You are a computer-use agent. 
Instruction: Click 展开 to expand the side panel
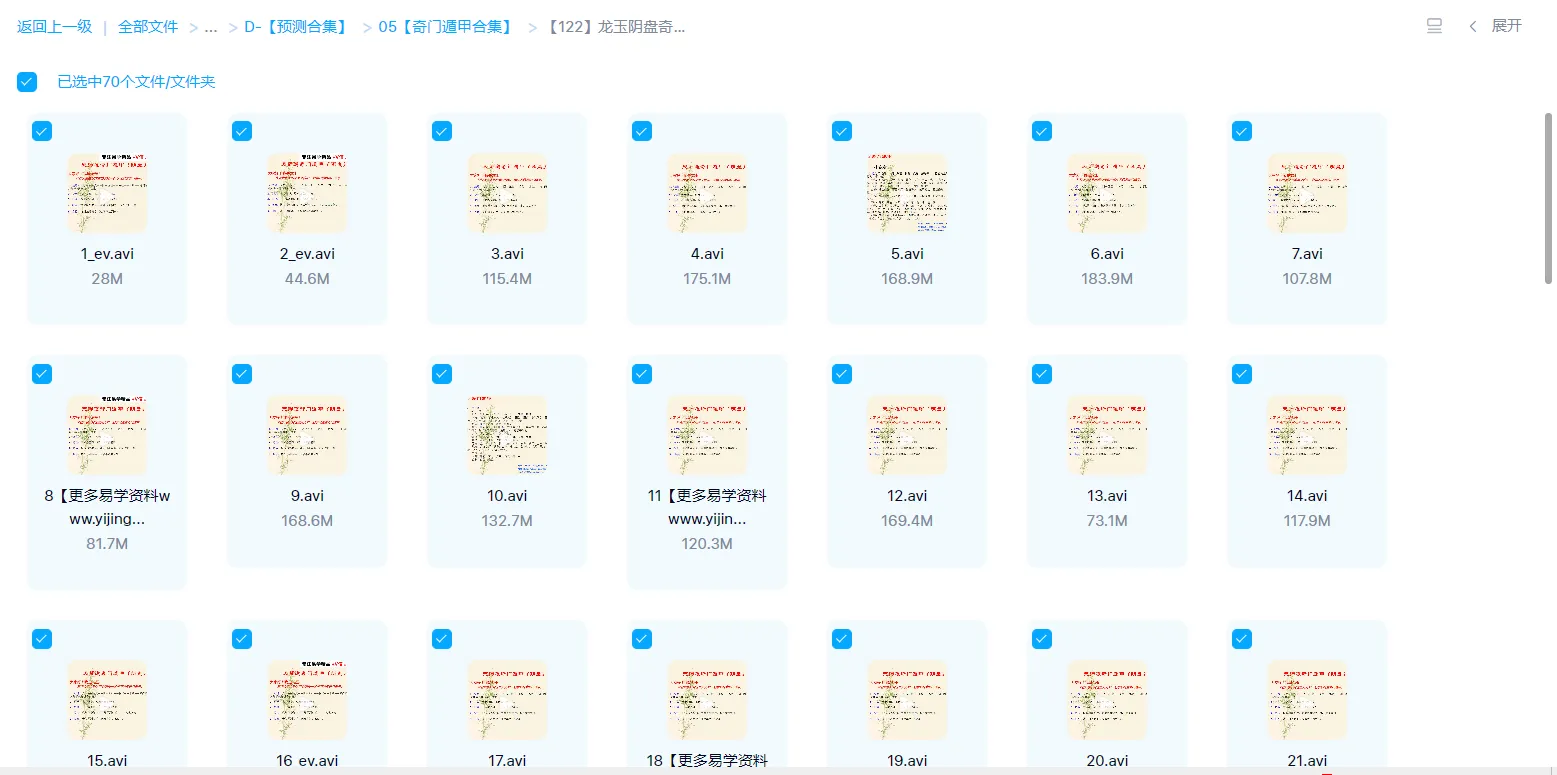pyautogui.click(x=1506, y=27)
